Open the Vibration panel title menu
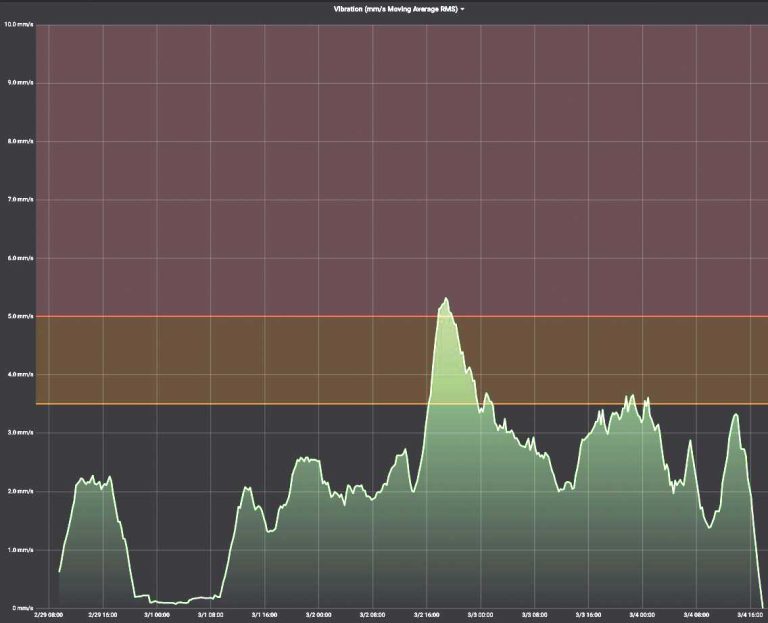Screen dimensions: 768x623 click(x=396, y=9)
